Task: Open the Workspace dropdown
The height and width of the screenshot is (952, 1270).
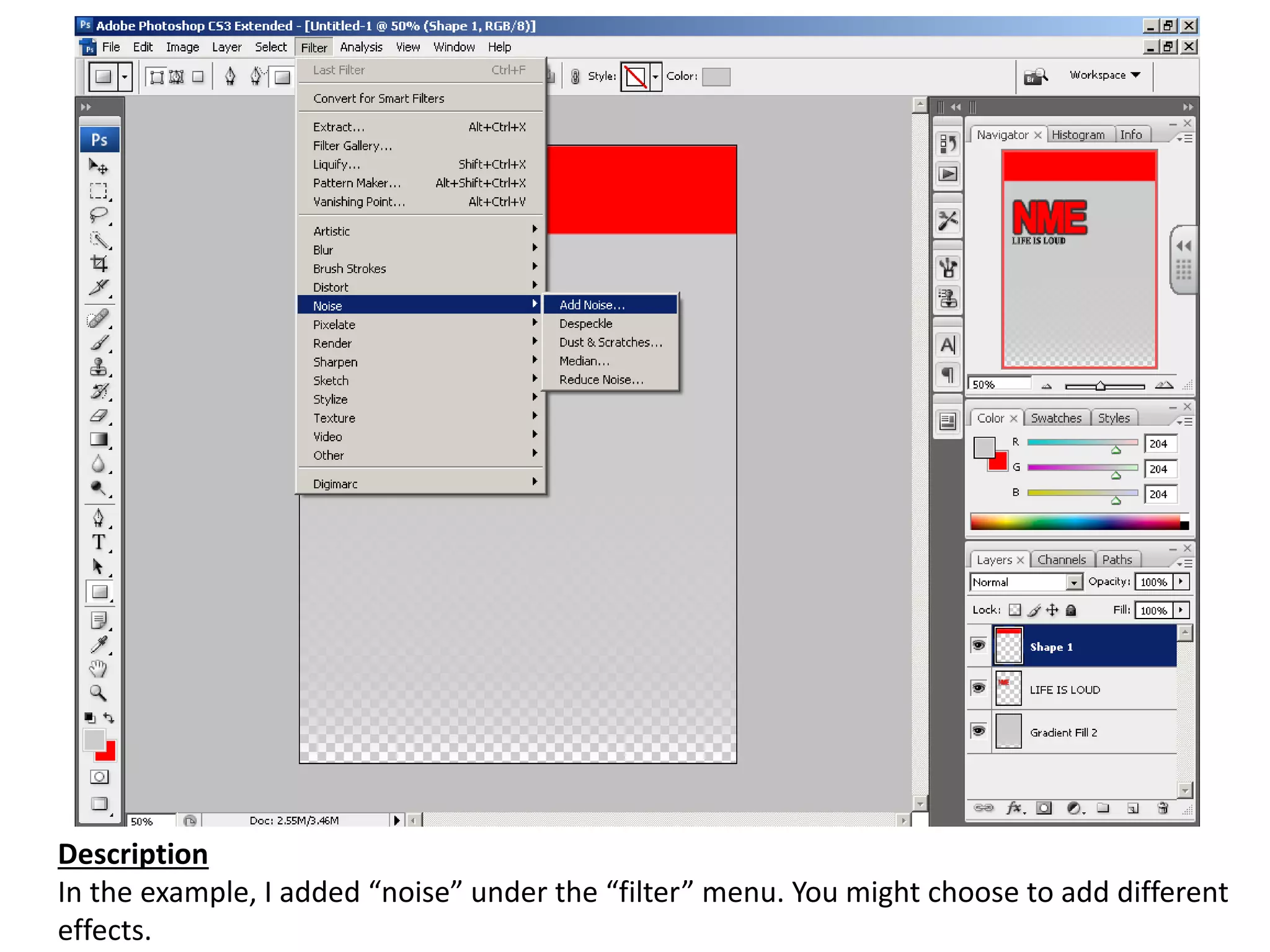Action: 1105,75
